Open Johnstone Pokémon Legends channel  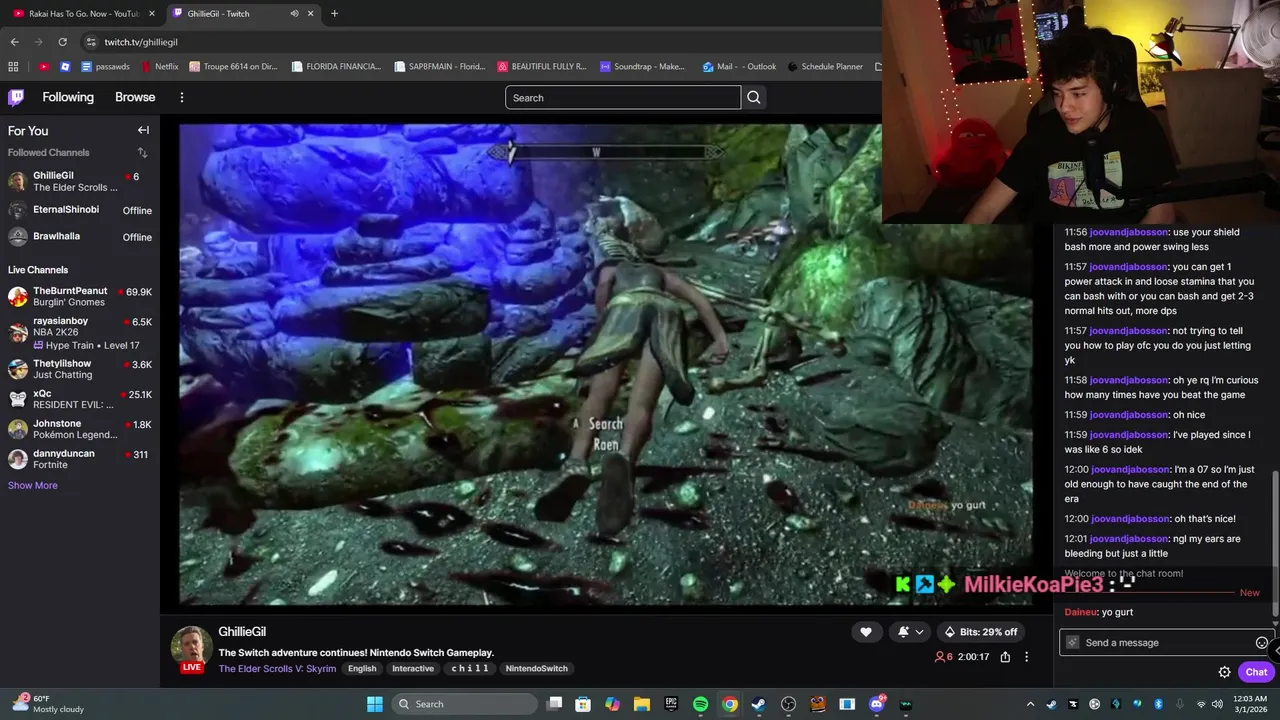[x=80, y=429]
